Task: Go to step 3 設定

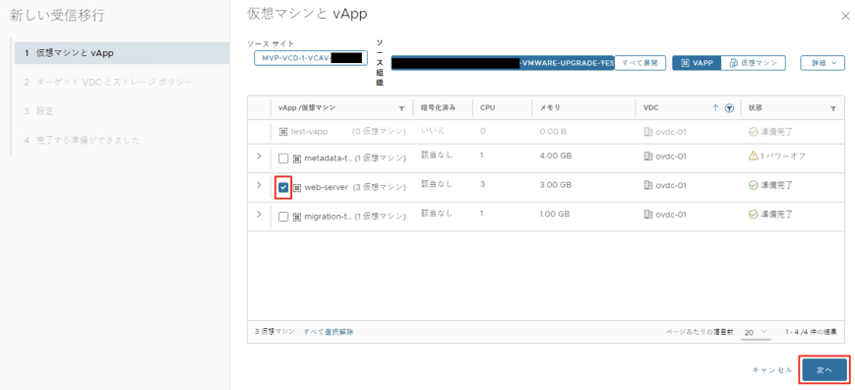Action: pyautogui.click(x=39, y=111)
